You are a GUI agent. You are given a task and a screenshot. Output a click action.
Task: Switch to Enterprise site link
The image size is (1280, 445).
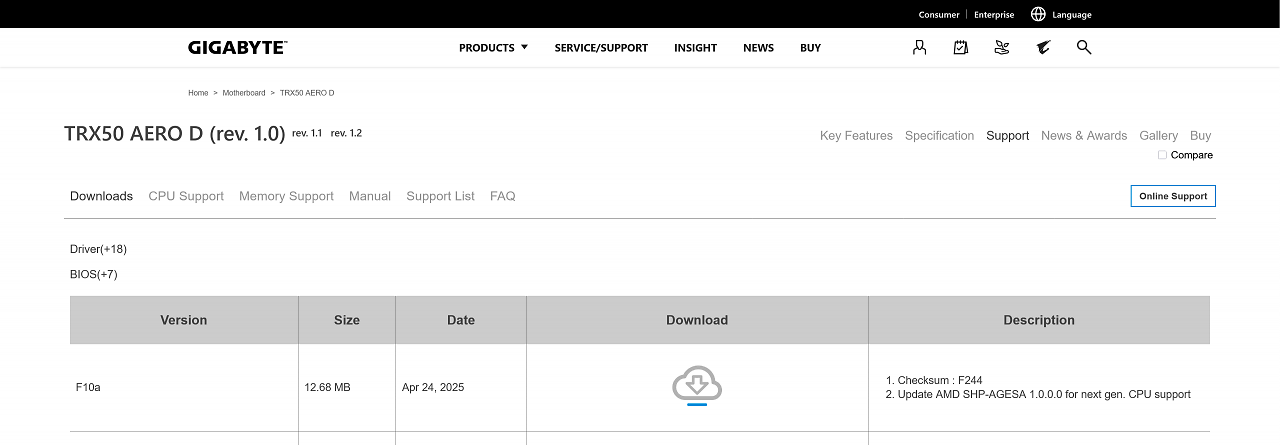[x=994, y=15]
